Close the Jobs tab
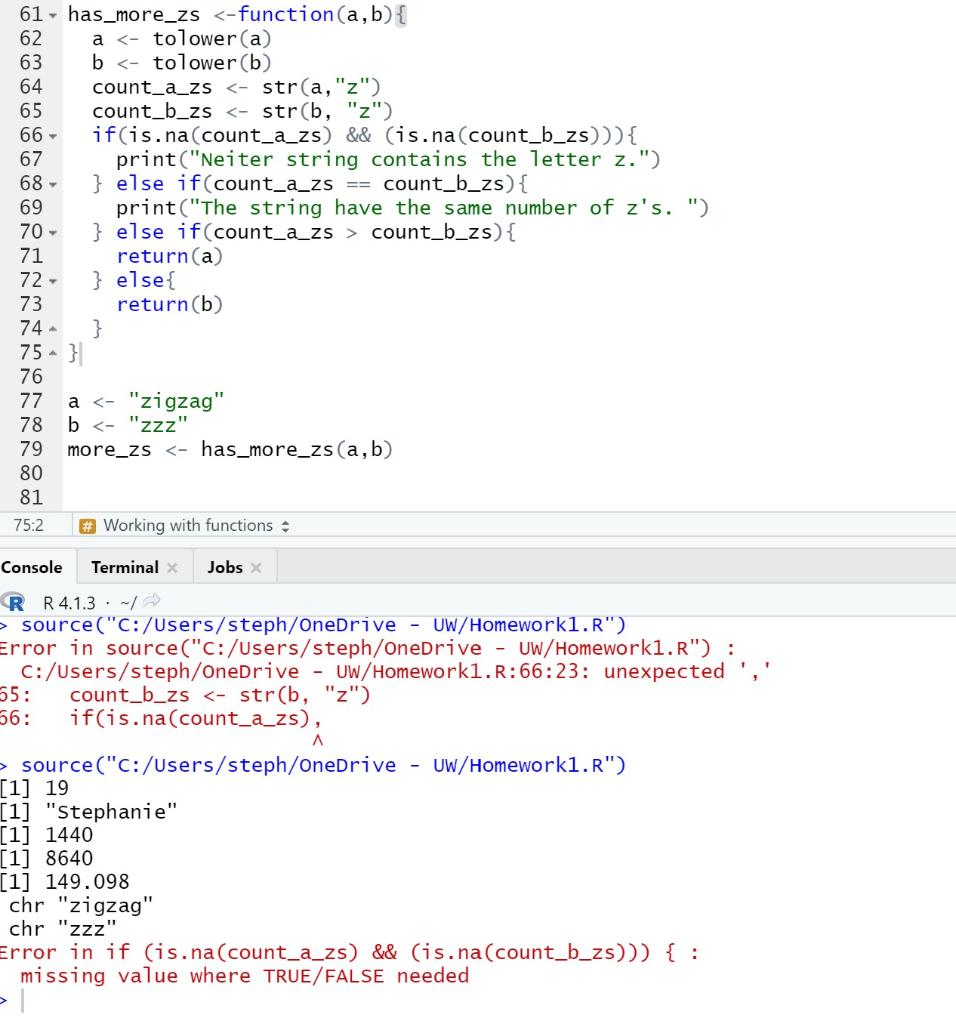The height and width of the screenshot is (1024, 956). pyautogui.click(x=256, y=568)
